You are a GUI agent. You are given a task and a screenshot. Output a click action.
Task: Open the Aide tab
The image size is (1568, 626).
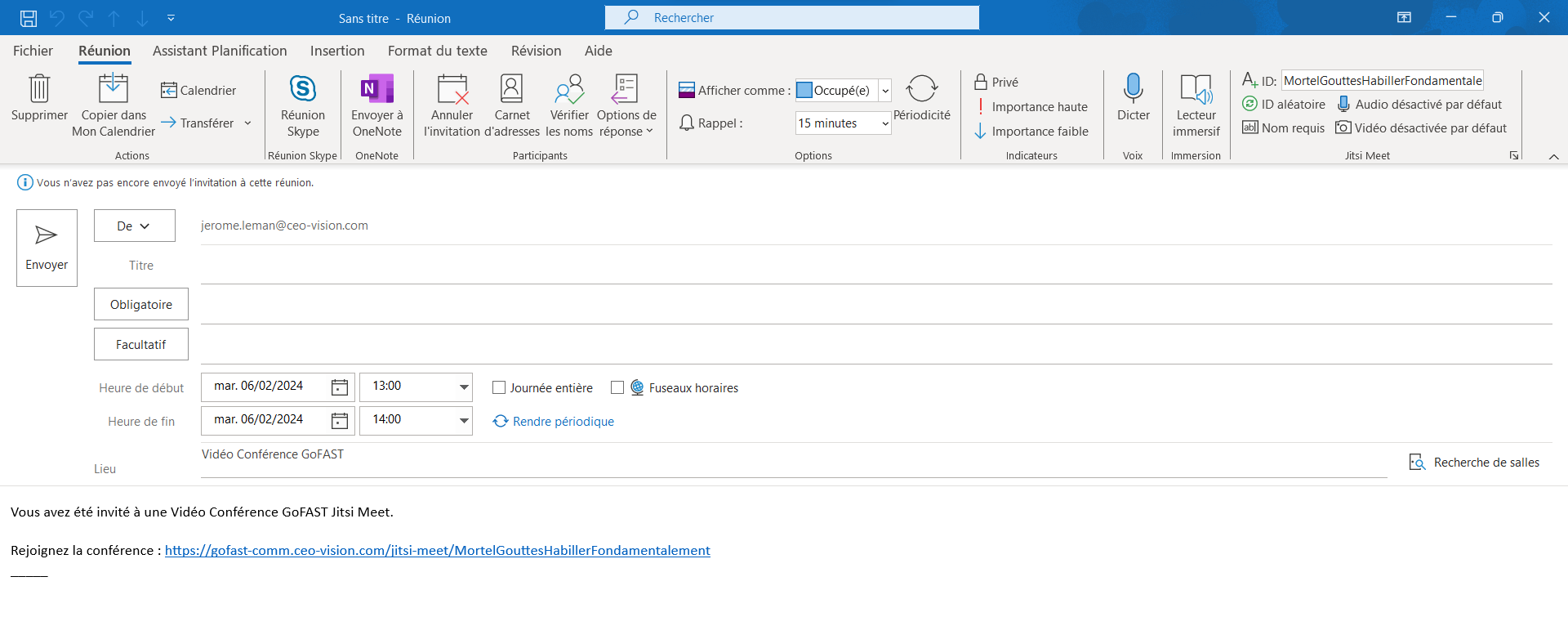(599, 51)
